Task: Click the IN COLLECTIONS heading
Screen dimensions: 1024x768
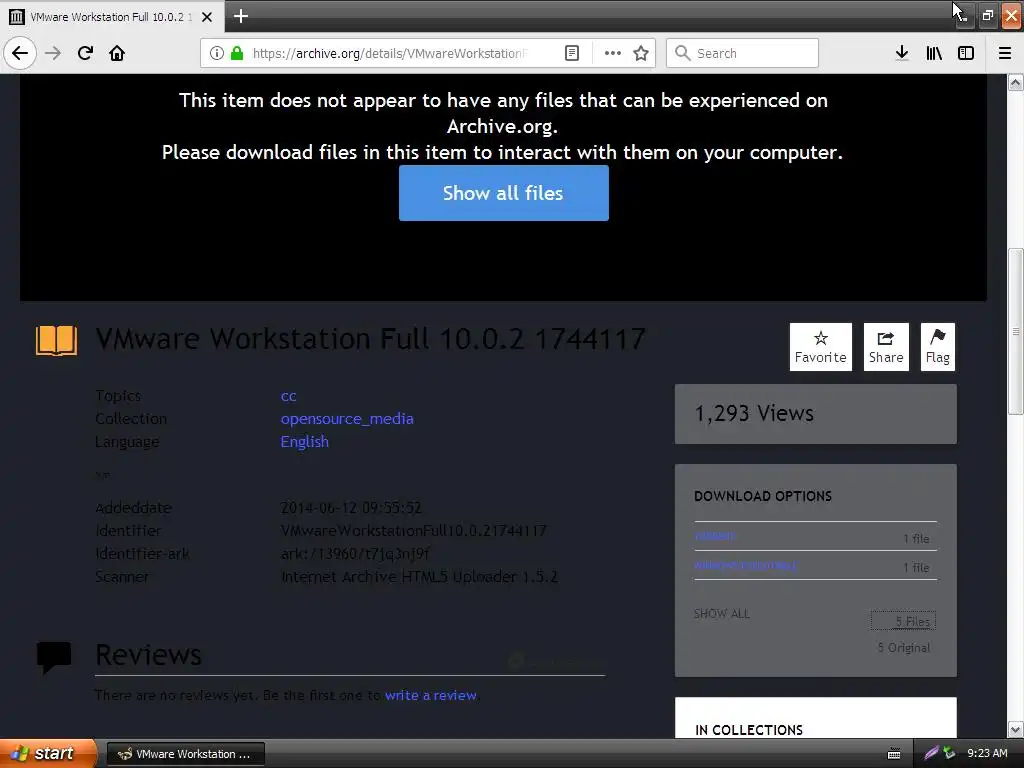Action: click(x=749, y=730)
